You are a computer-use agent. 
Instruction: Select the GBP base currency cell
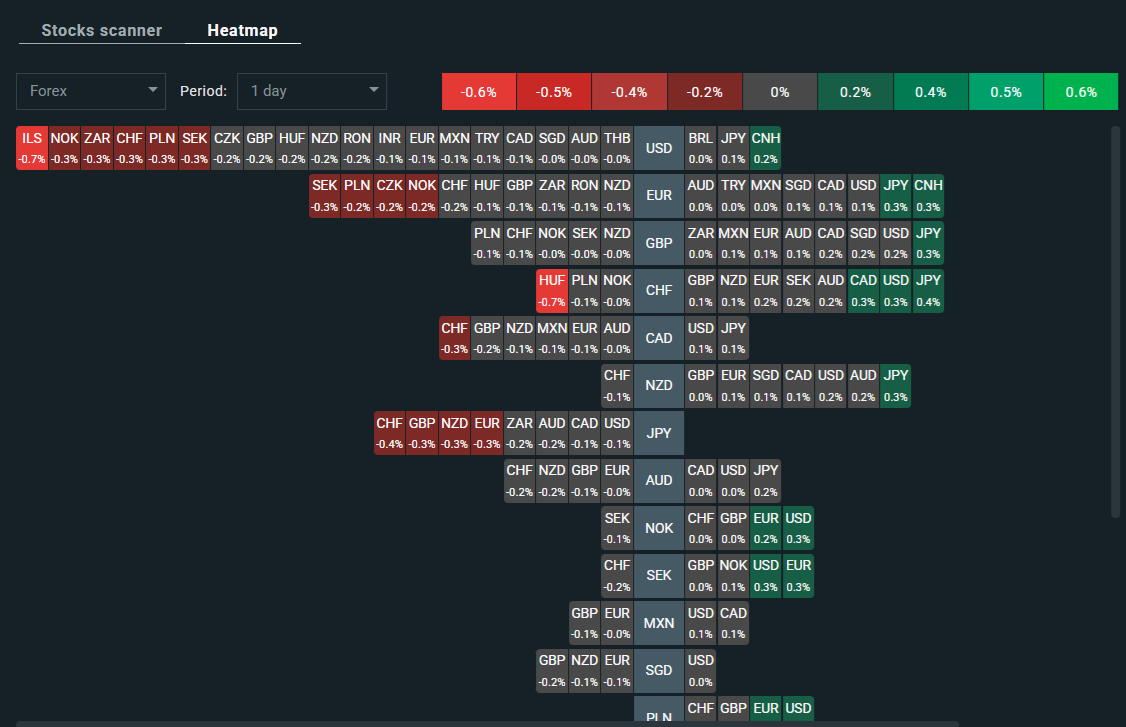coord(659,243)
